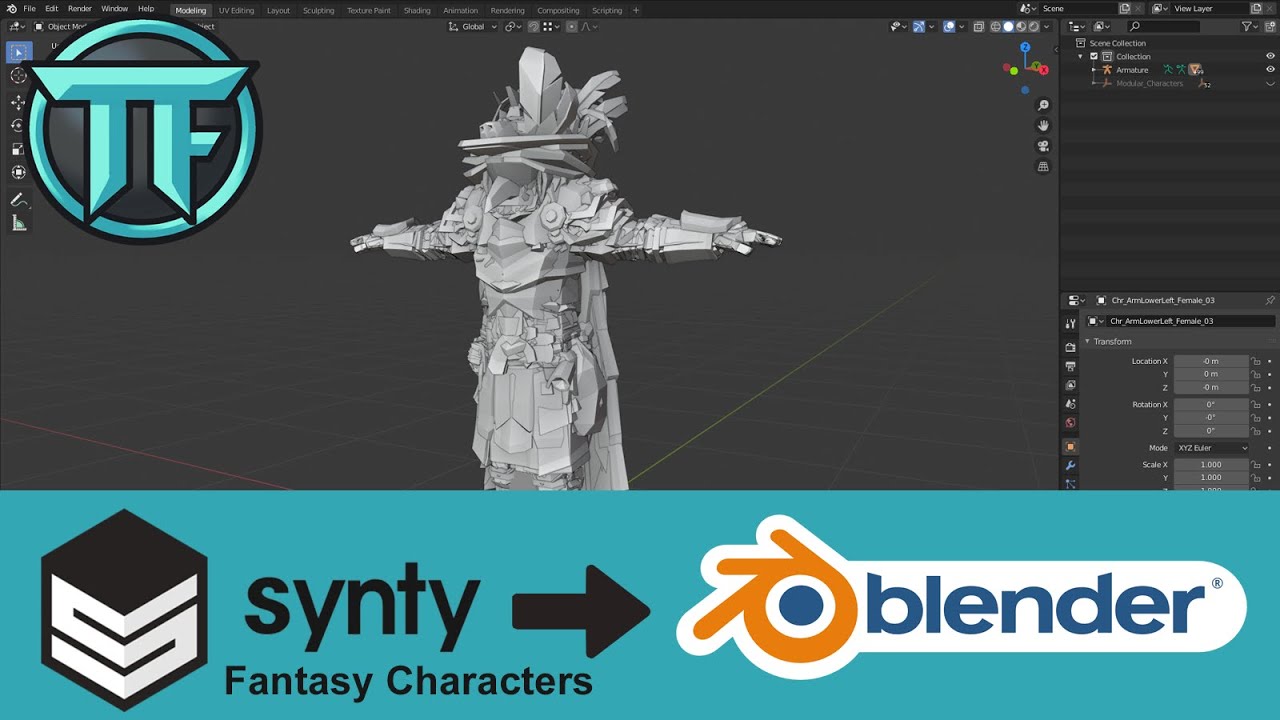Toggle proportional editing button
Viewport: 1280px width, 720px height.
(571, 27)
